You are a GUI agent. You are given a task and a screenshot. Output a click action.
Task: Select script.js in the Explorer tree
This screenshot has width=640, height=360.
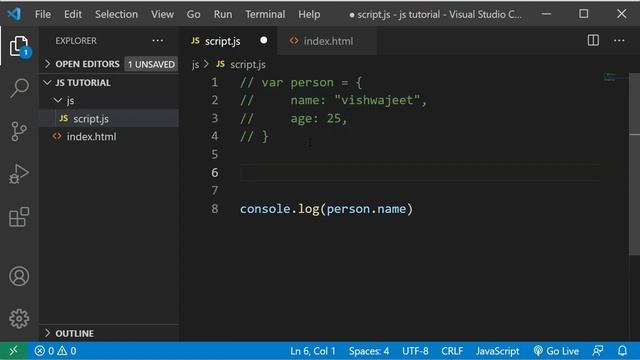[x=109, y=118]
